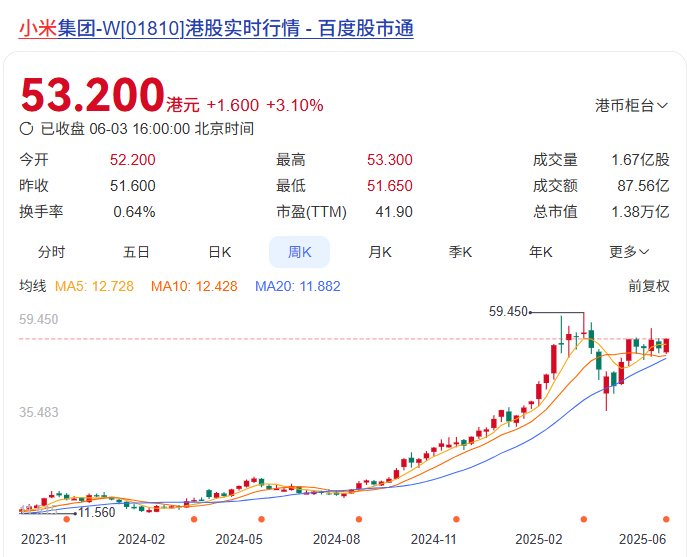Viewport: 687px width, 557px height.
Task: Switch to the 分时 chart tab
Action: point(52,252)
